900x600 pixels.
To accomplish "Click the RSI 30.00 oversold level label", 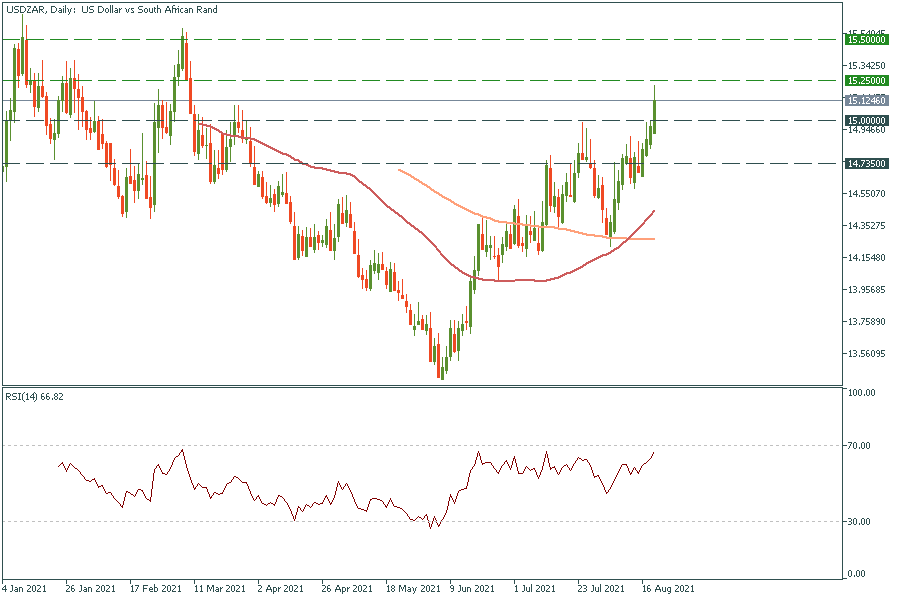I will click(860, 521).
